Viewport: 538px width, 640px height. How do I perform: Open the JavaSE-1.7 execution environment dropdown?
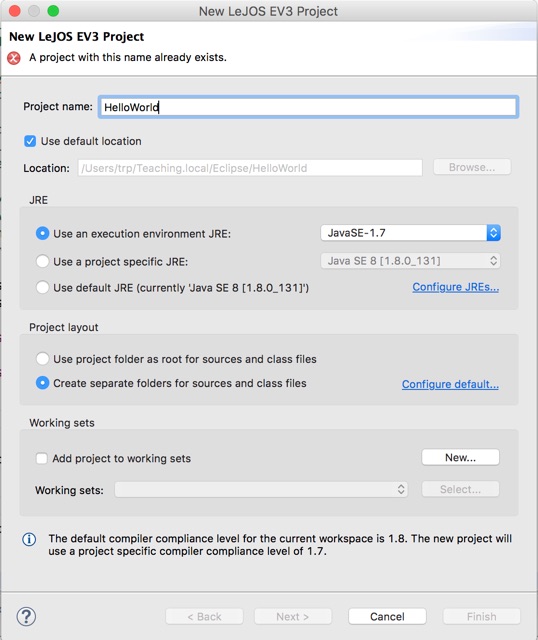[411, 233]
